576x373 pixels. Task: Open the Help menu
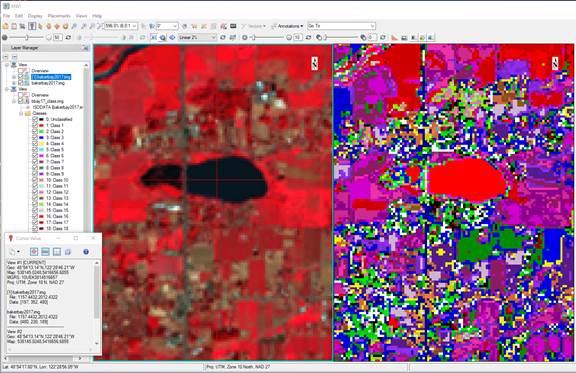point(97,16)
